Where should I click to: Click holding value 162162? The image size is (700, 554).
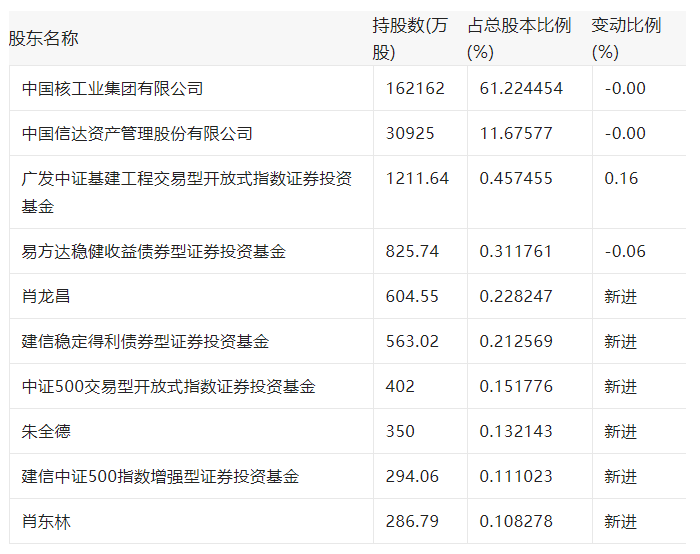tap(415, 88)
